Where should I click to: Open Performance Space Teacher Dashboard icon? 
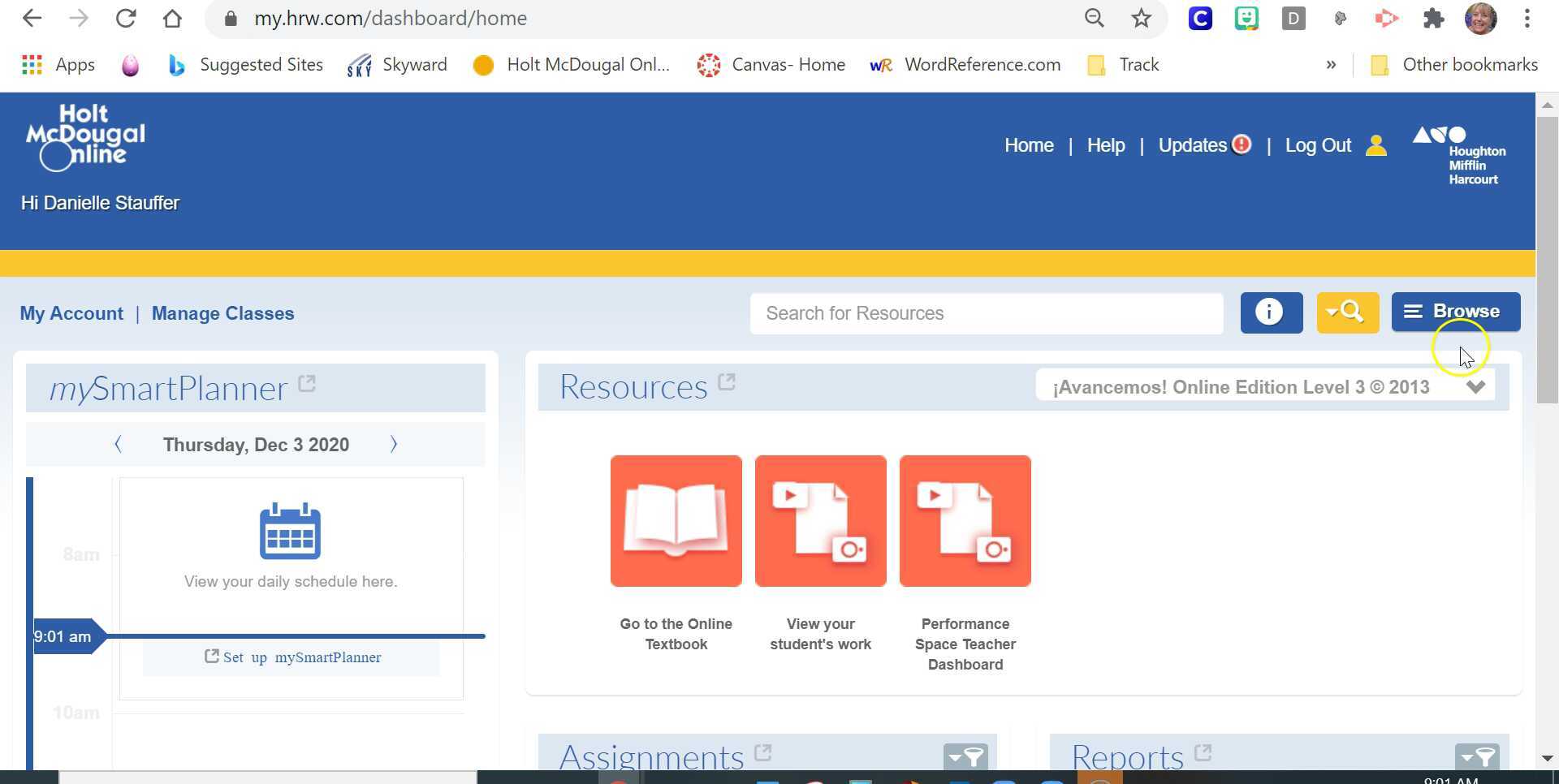965,520
